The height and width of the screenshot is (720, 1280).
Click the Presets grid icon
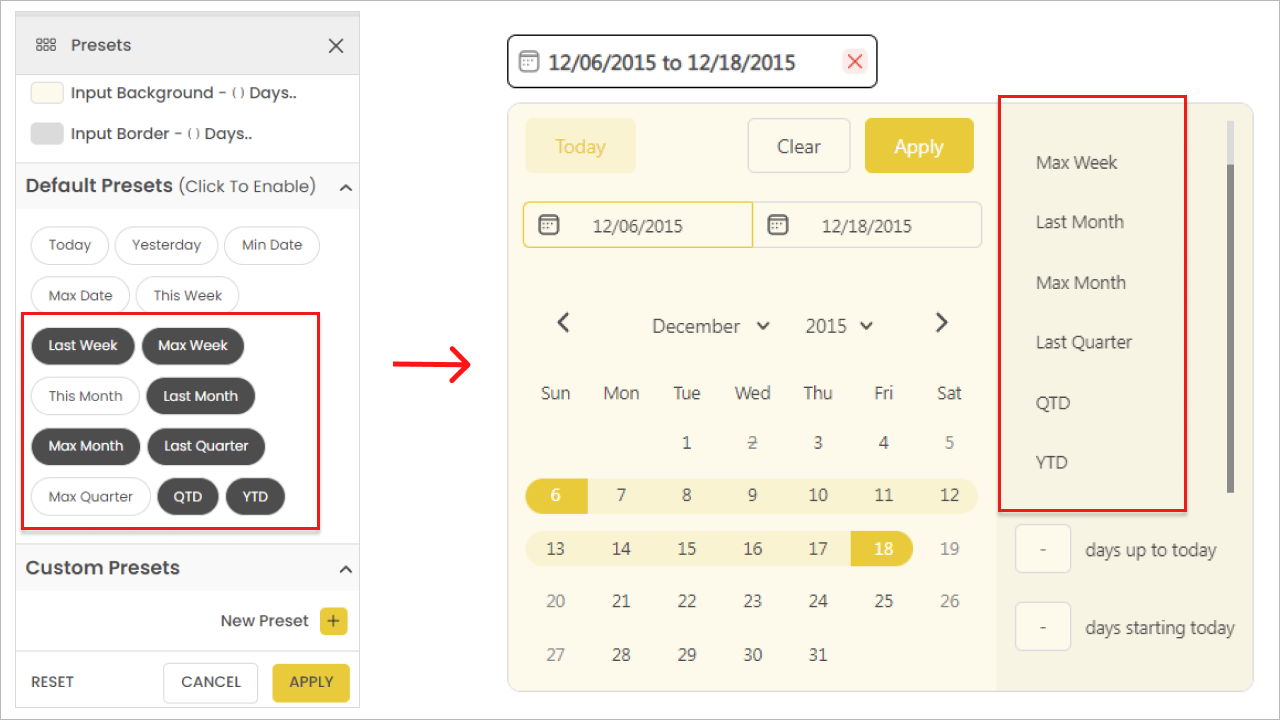point(46,46)
